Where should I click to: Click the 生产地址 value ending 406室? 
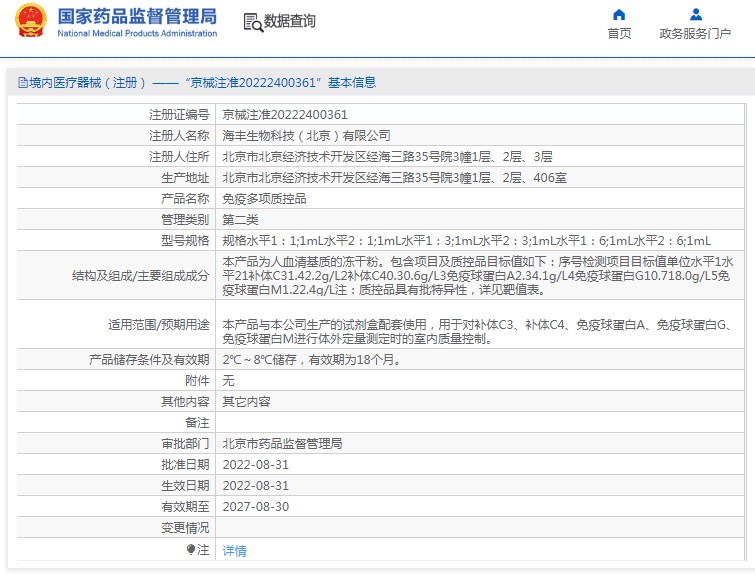394,178
